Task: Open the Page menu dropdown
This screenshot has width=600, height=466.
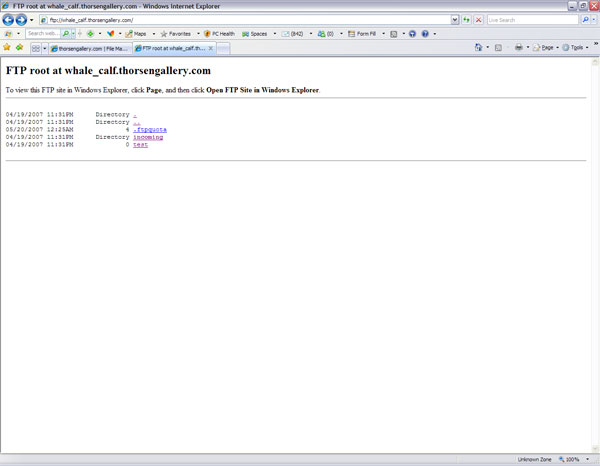Action: click(x=545, y=47)
